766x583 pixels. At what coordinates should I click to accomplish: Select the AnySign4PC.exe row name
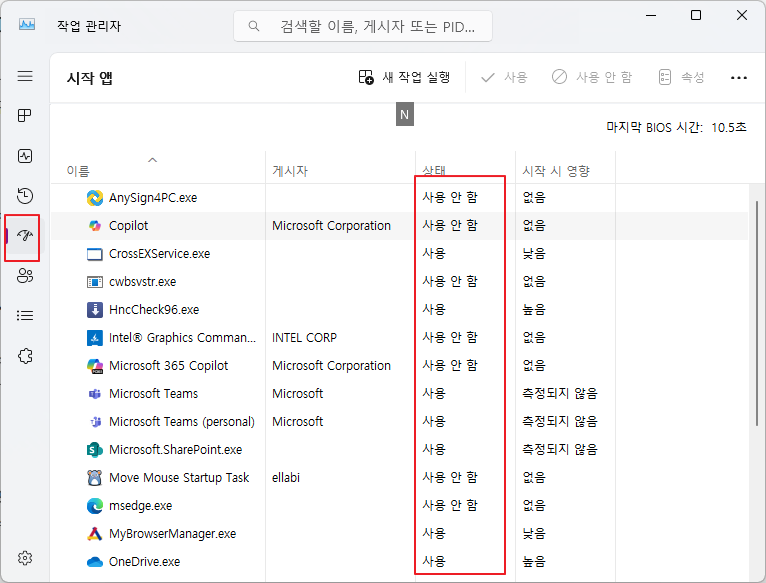click(153, 198)
